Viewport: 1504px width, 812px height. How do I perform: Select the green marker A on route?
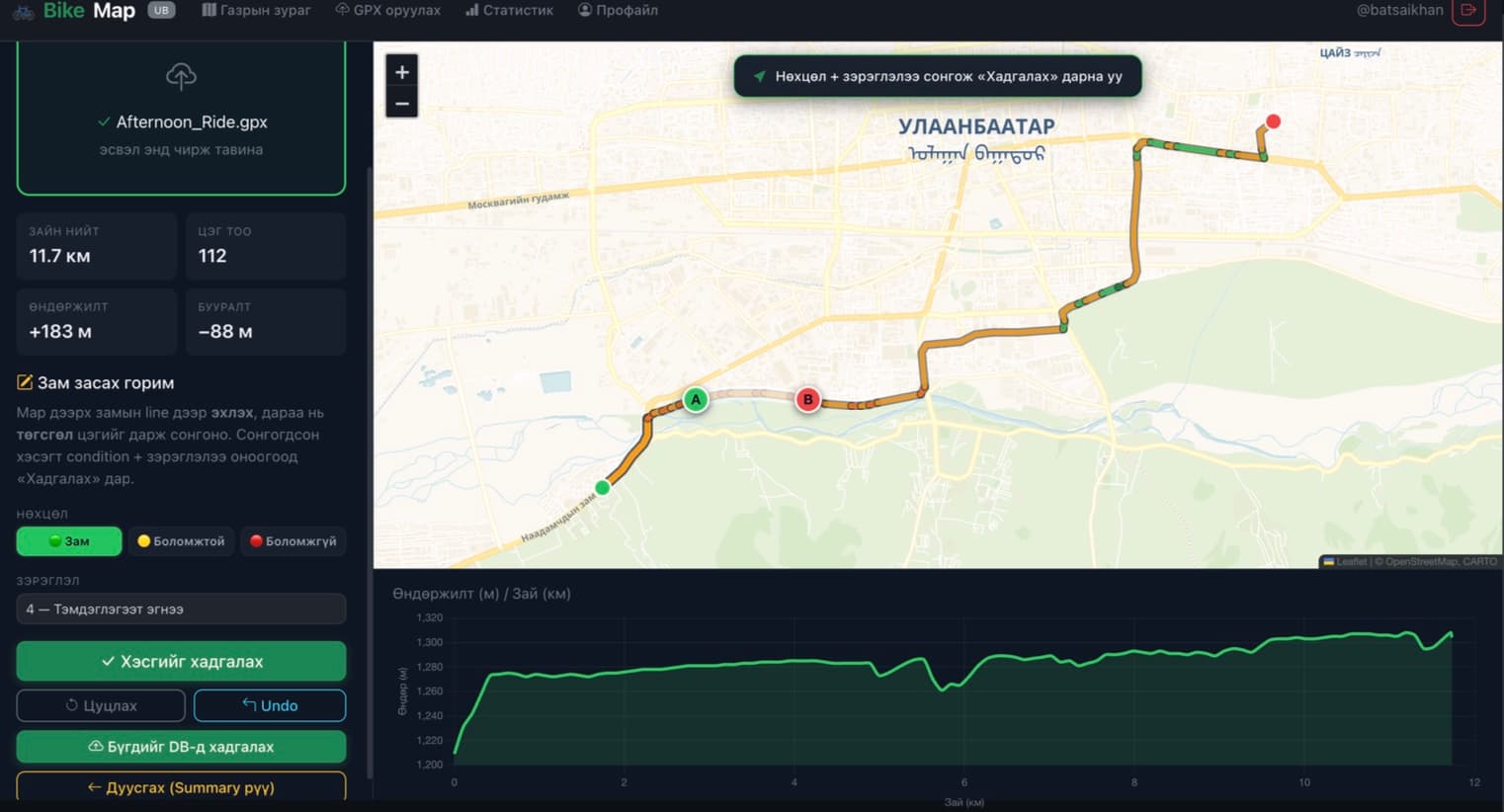(696, 400)
